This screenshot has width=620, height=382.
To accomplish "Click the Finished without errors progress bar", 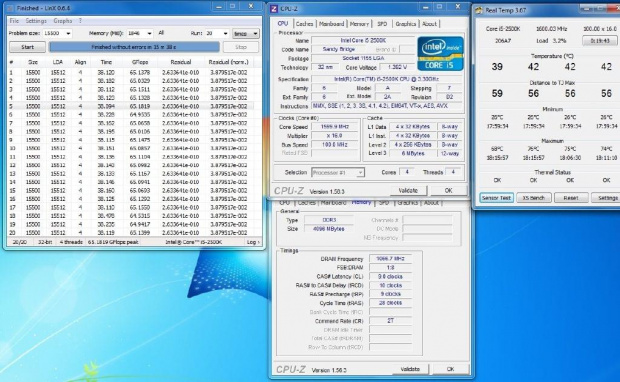I will (134, 47).
